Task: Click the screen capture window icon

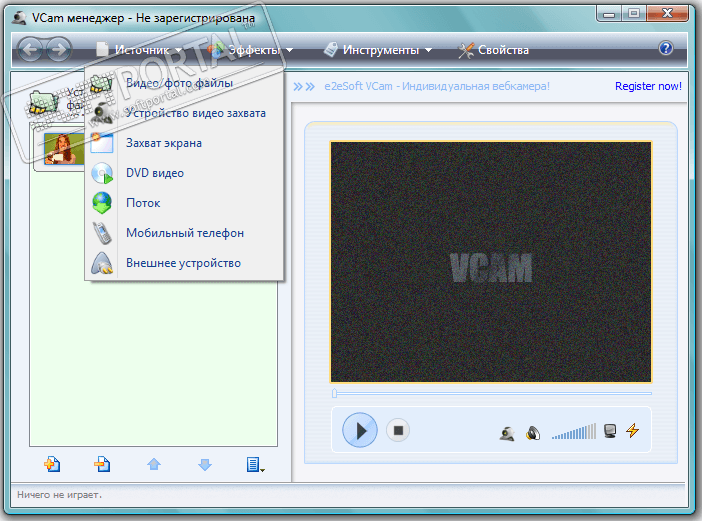Action: (102, 143)
